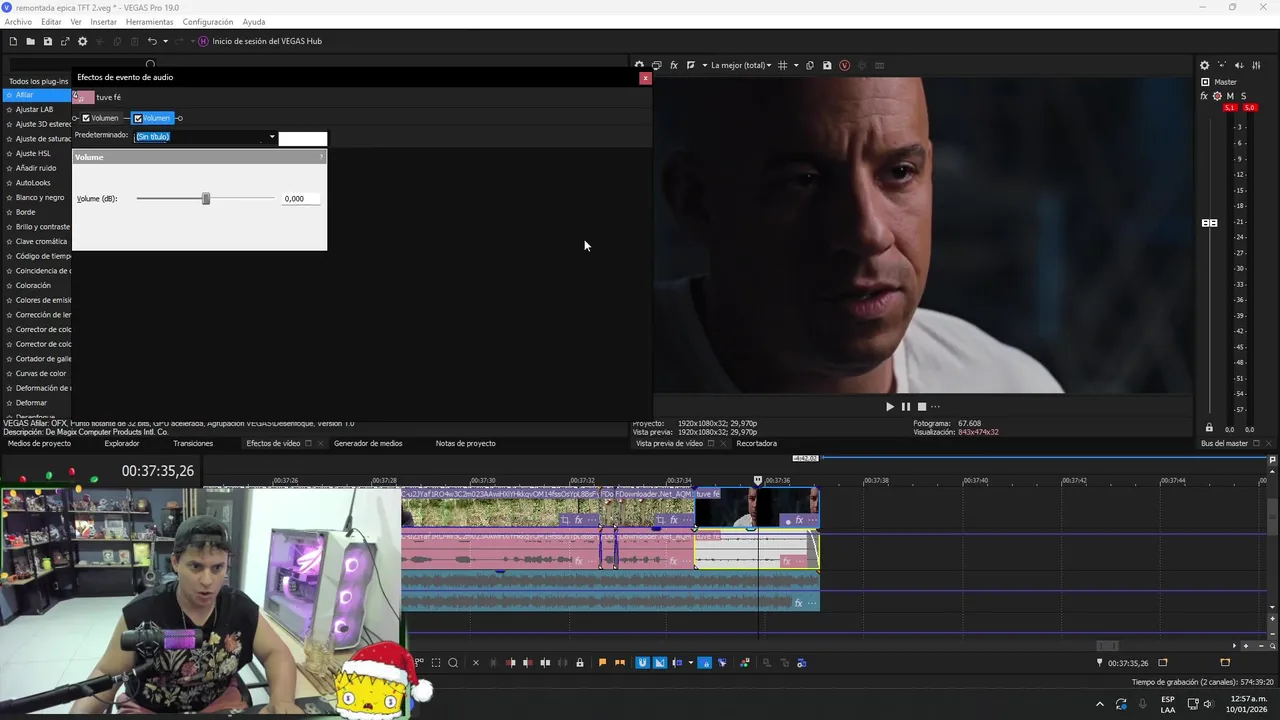
Task: Click the Master fader lock icon
Action: pos(1209,428)
